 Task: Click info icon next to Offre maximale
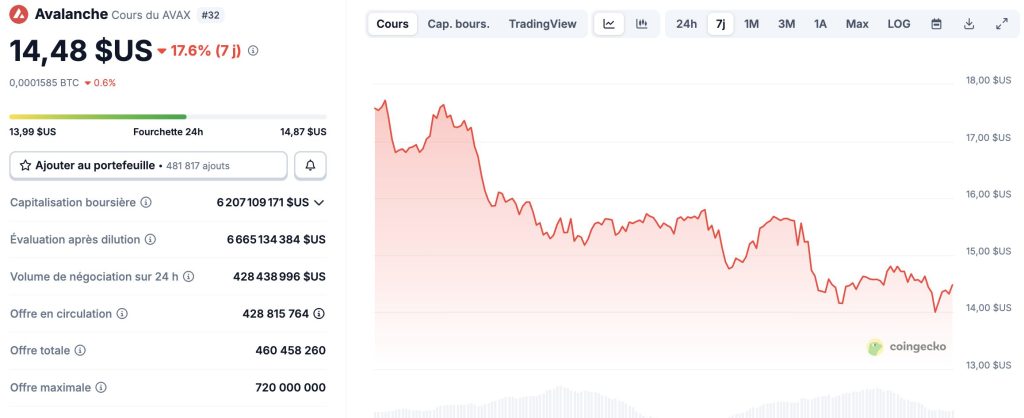[101, 387]
